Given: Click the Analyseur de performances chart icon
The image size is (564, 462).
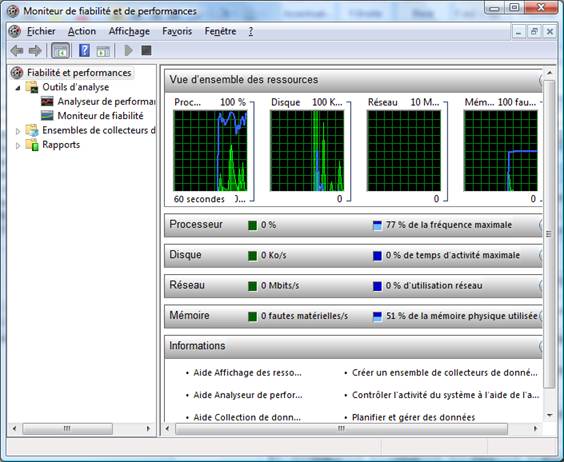Looking at the screenshot, I should 47,101.
